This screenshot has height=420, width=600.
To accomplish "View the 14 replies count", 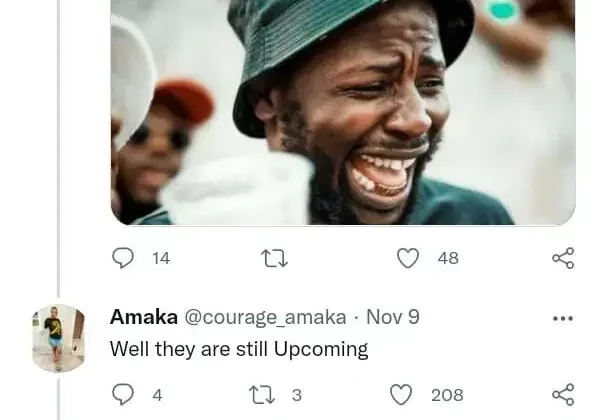I will tap(161, 258).
